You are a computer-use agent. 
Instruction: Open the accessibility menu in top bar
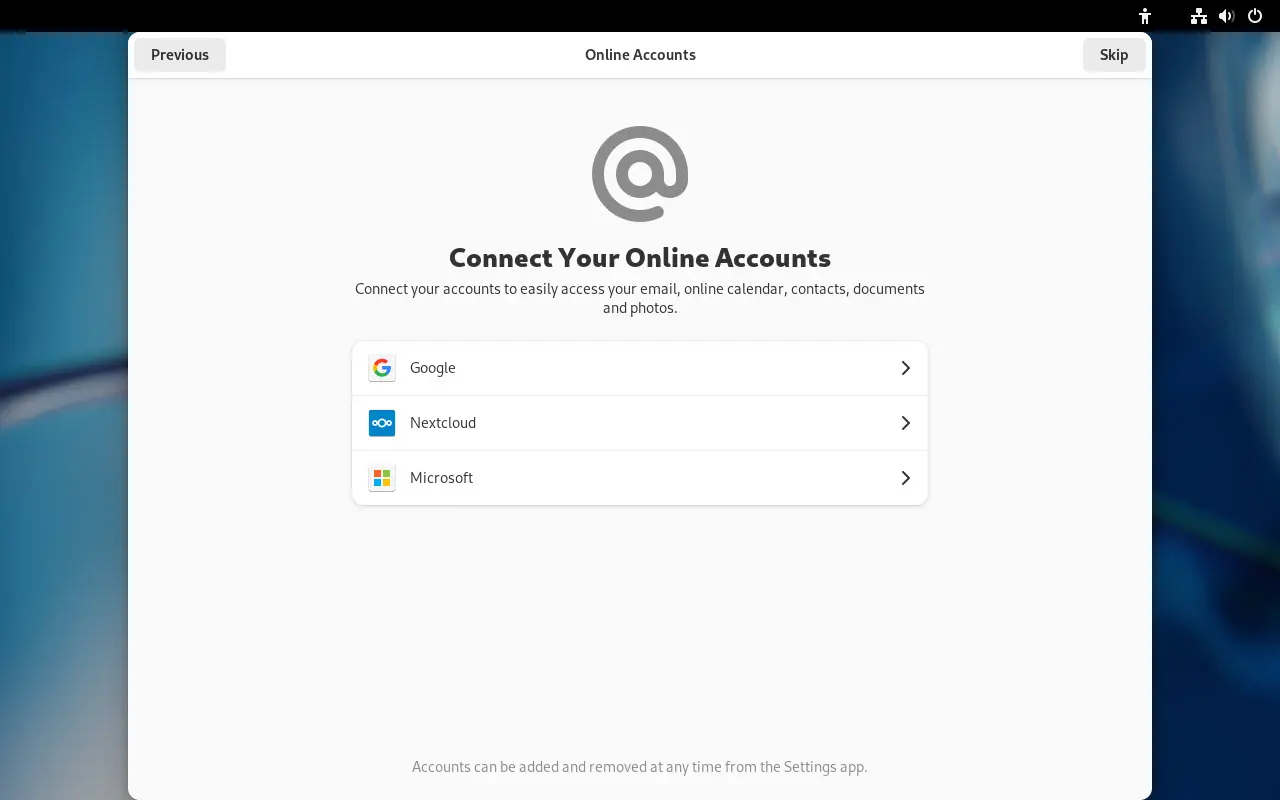(1145, 16)
